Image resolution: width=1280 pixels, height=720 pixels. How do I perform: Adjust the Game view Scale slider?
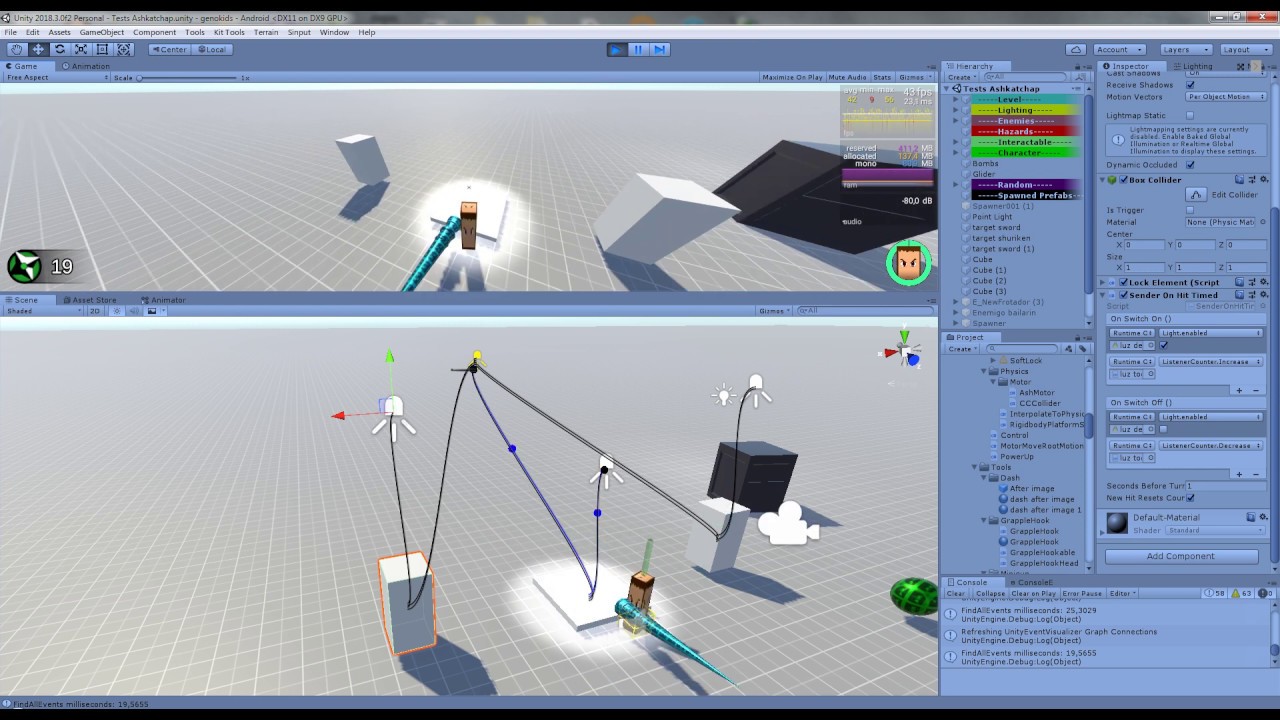[187, 77]
